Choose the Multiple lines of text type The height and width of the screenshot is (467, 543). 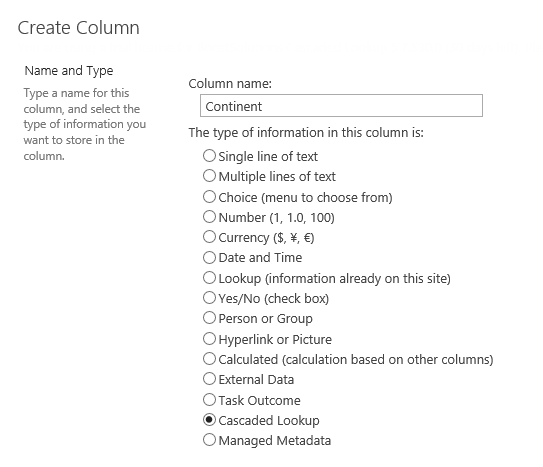coord(209,176)
